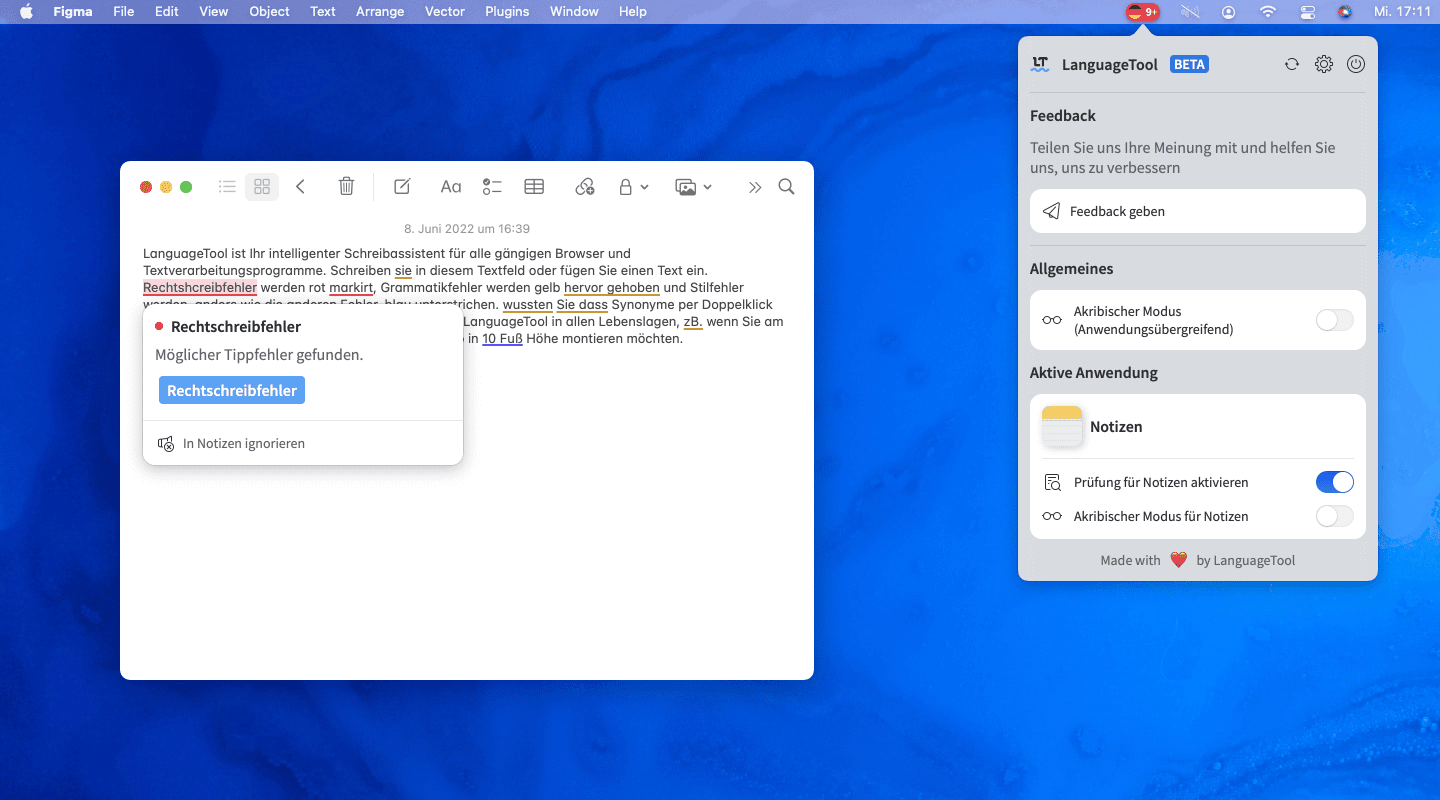Open the media photo dropdown
1440x800 pixels.
[x=693, y=186]
